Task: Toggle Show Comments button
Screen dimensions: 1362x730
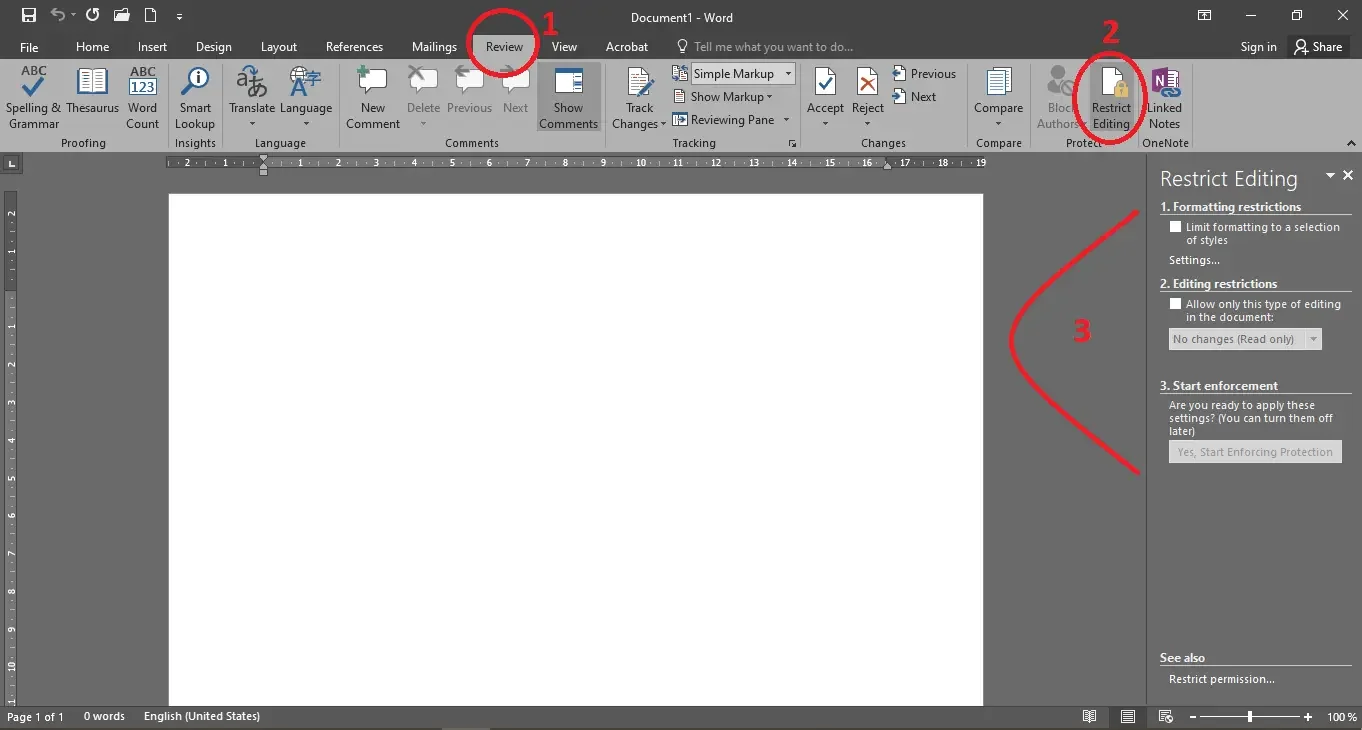Action: (x=569, y=98)
